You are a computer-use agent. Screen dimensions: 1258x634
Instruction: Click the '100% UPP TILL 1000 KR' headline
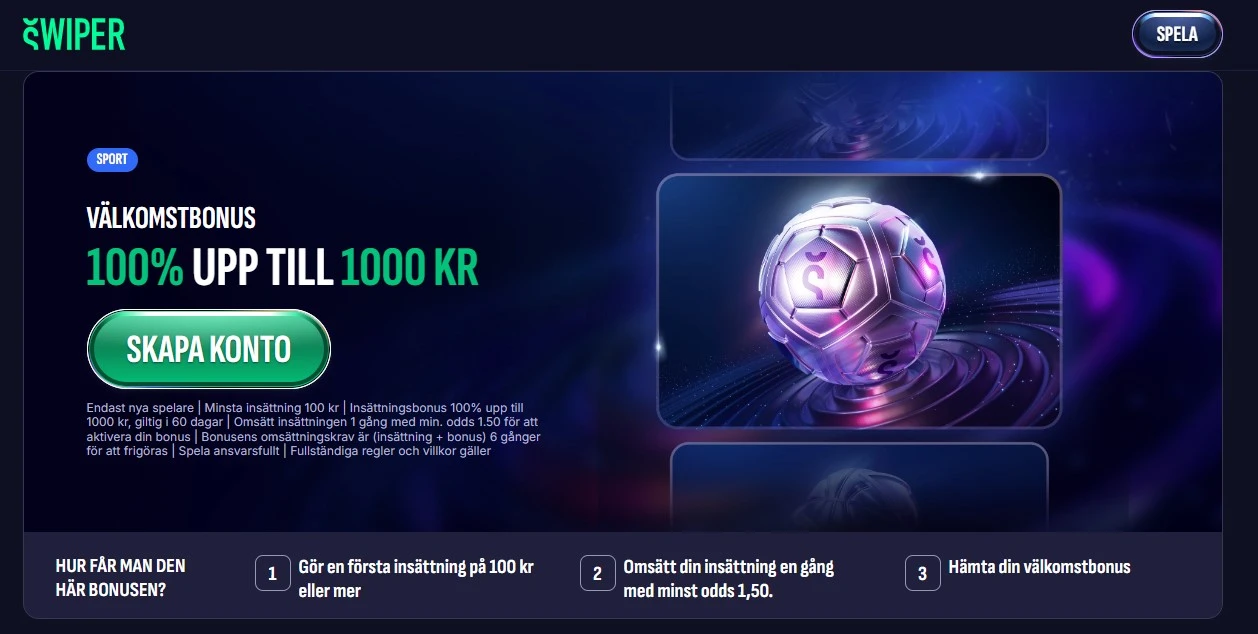pos(283,267)
